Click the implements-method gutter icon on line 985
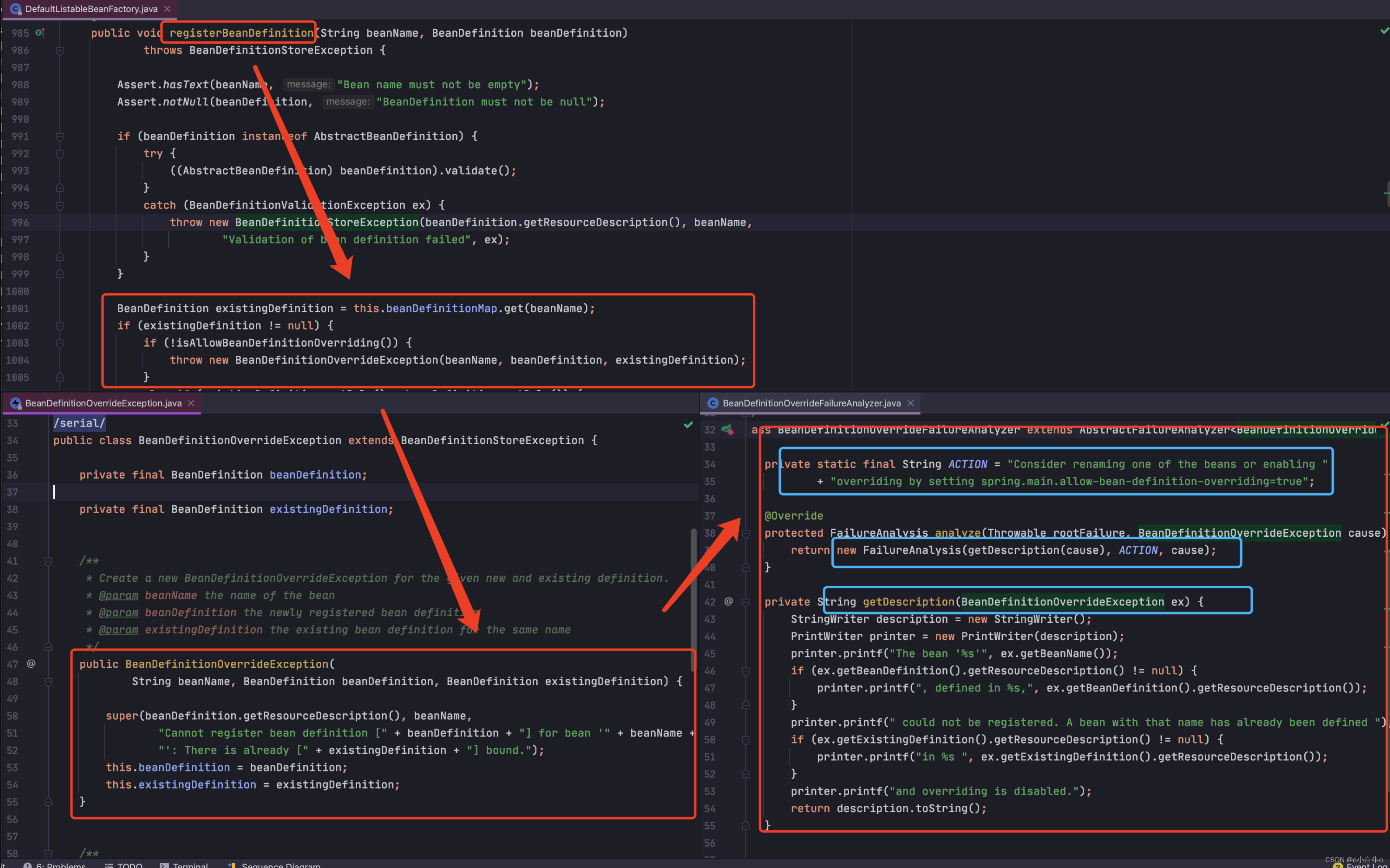Viewport: 1390px width, 868px height. [40, 33]
